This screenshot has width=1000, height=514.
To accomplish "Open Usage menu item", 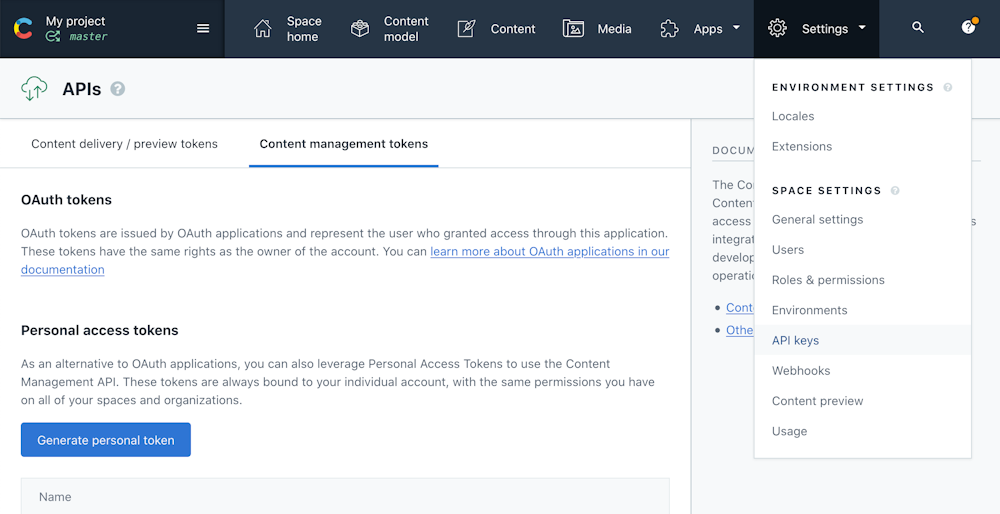I will pos(862,431).
